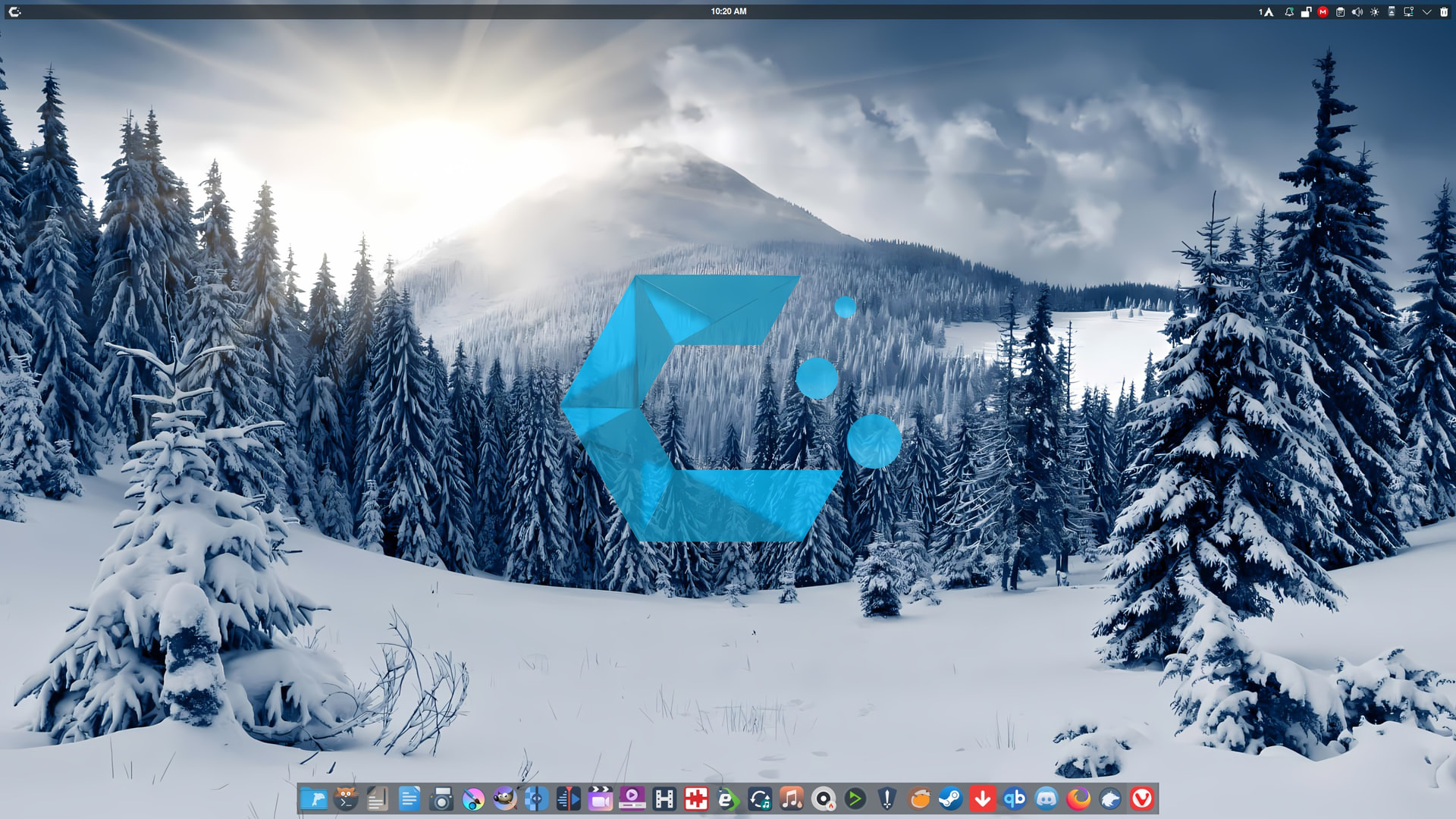Open the Dolphin file manager in dock
1456x819 pixels.
313,799
